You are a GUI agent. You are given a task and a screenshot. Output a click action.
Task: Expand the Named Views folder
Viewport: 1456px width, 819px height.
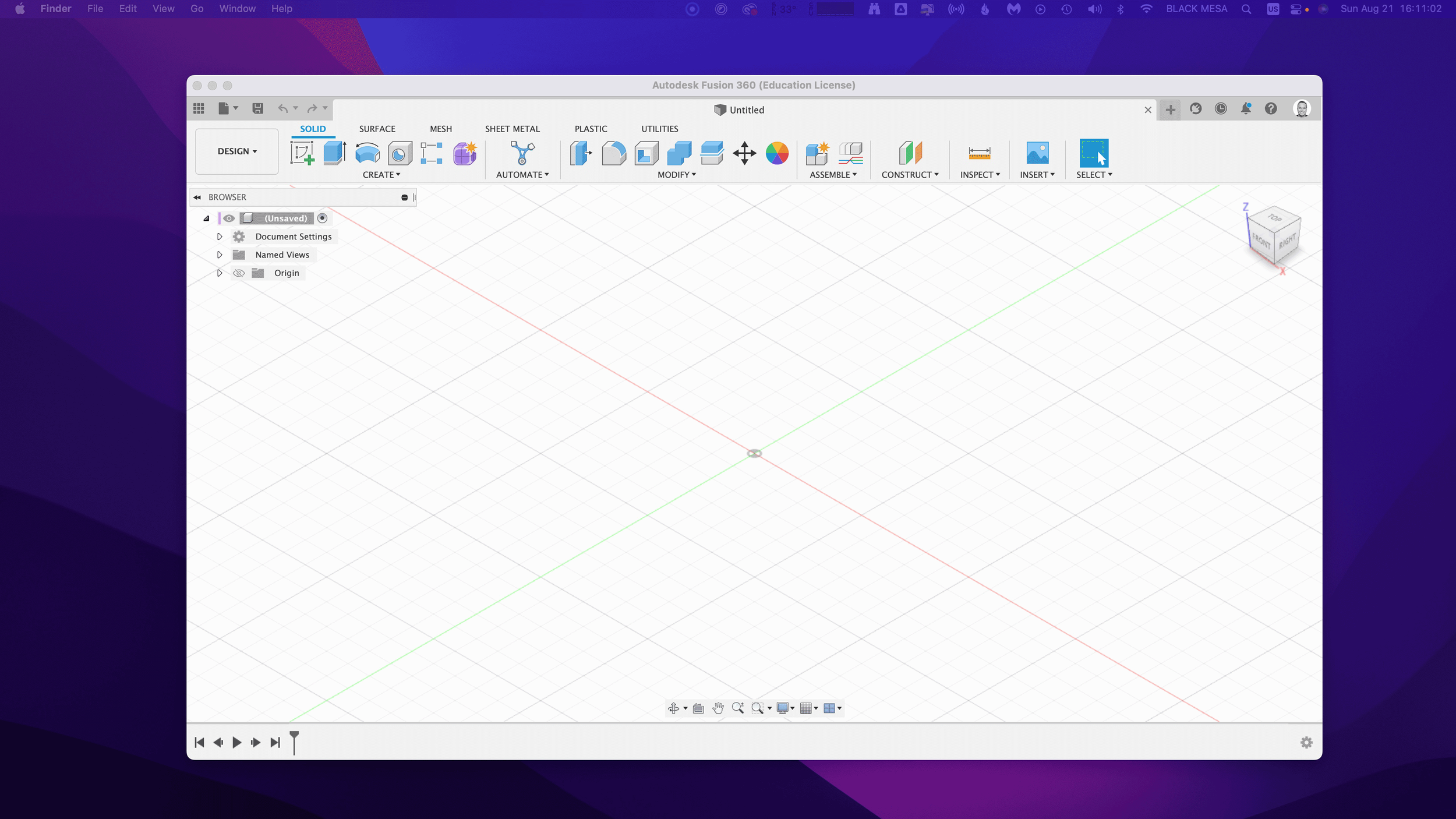click(219, 254)
